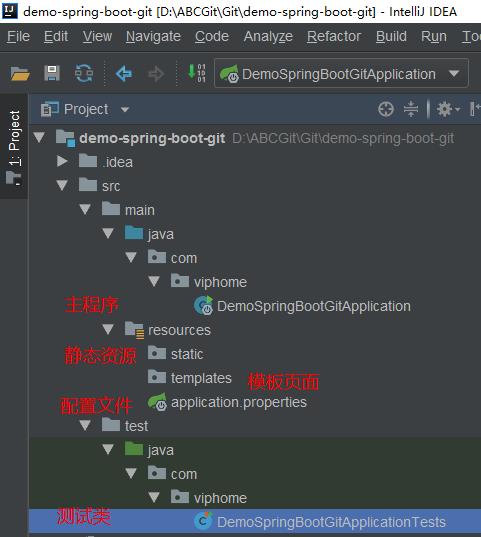The image size is (481, 537).
Task: Open the Project panel settings gear
Action: (444, 110)
